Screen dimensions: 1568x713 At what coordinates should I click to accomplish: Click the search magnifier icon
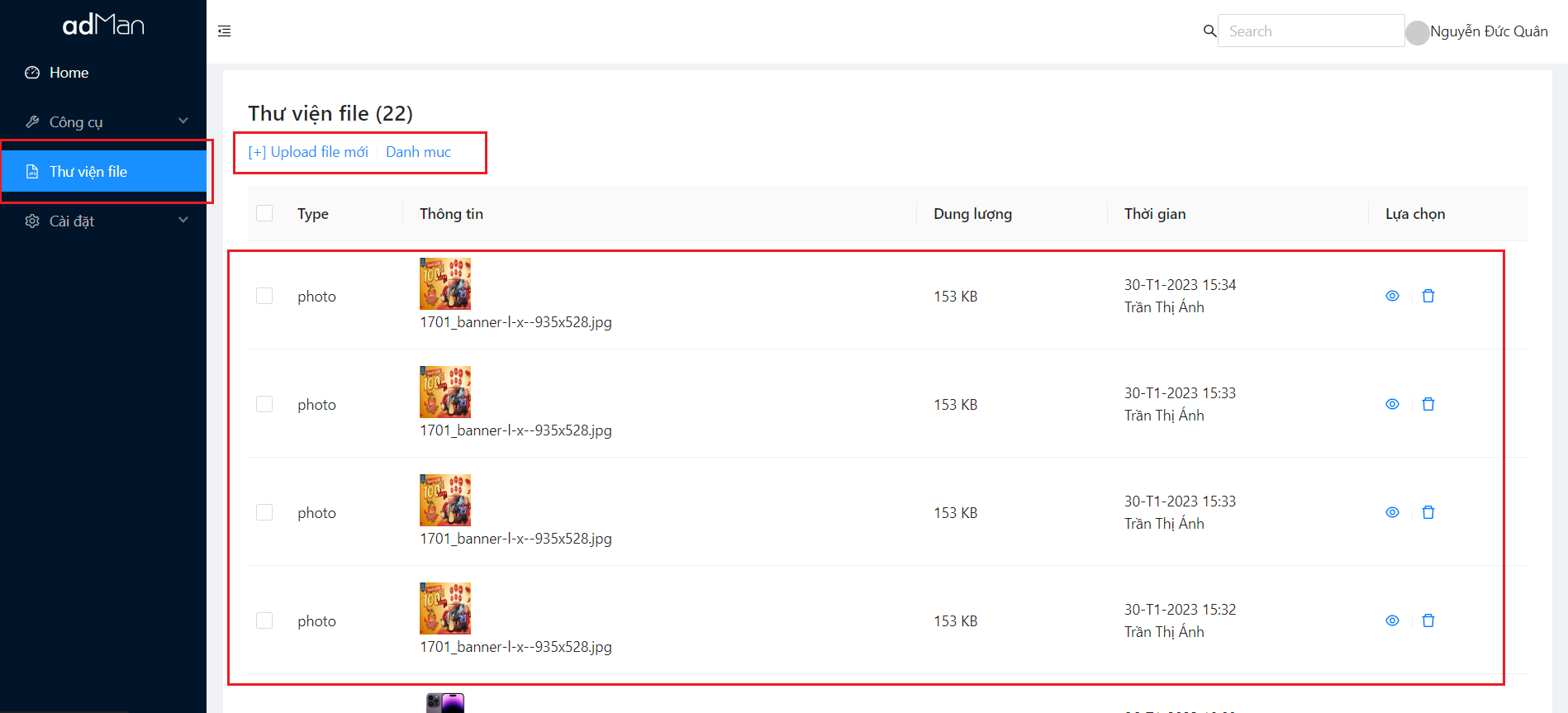[x=1209, y=31]
